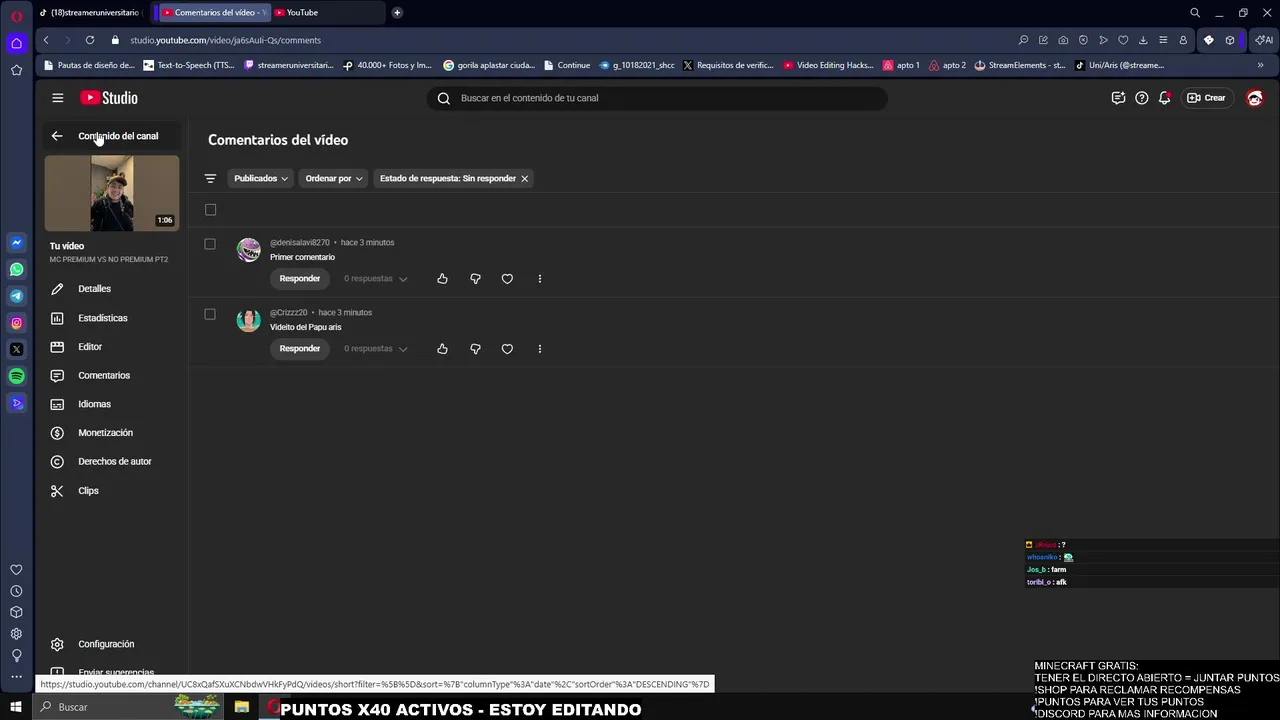Open more options for 'Primer comentario' comment
1280x720 pixels.
(x=540, y=279)
